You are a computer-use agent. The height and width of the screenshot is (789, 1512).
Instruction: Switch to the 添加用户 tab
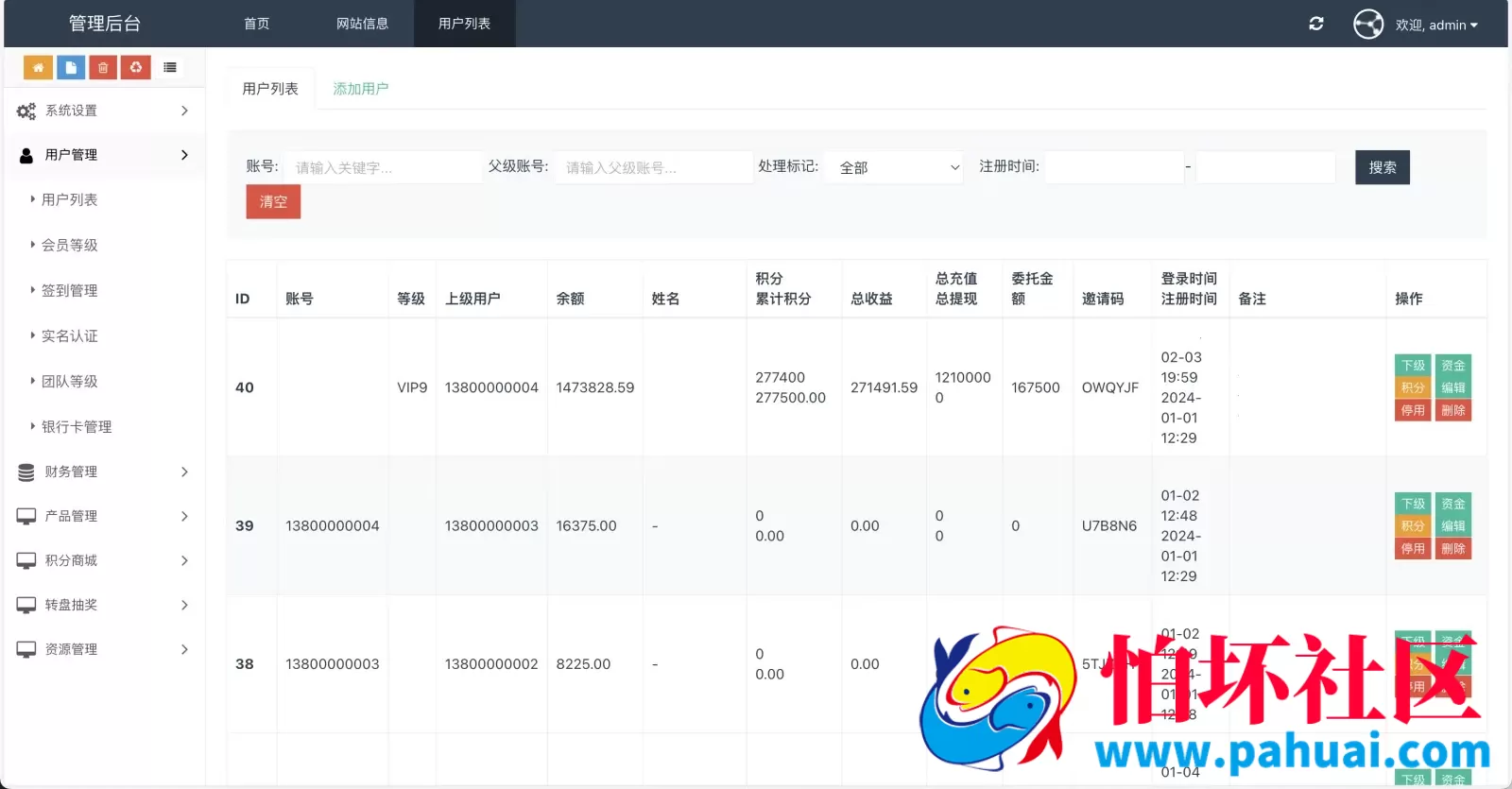click(x=361, y=89)
